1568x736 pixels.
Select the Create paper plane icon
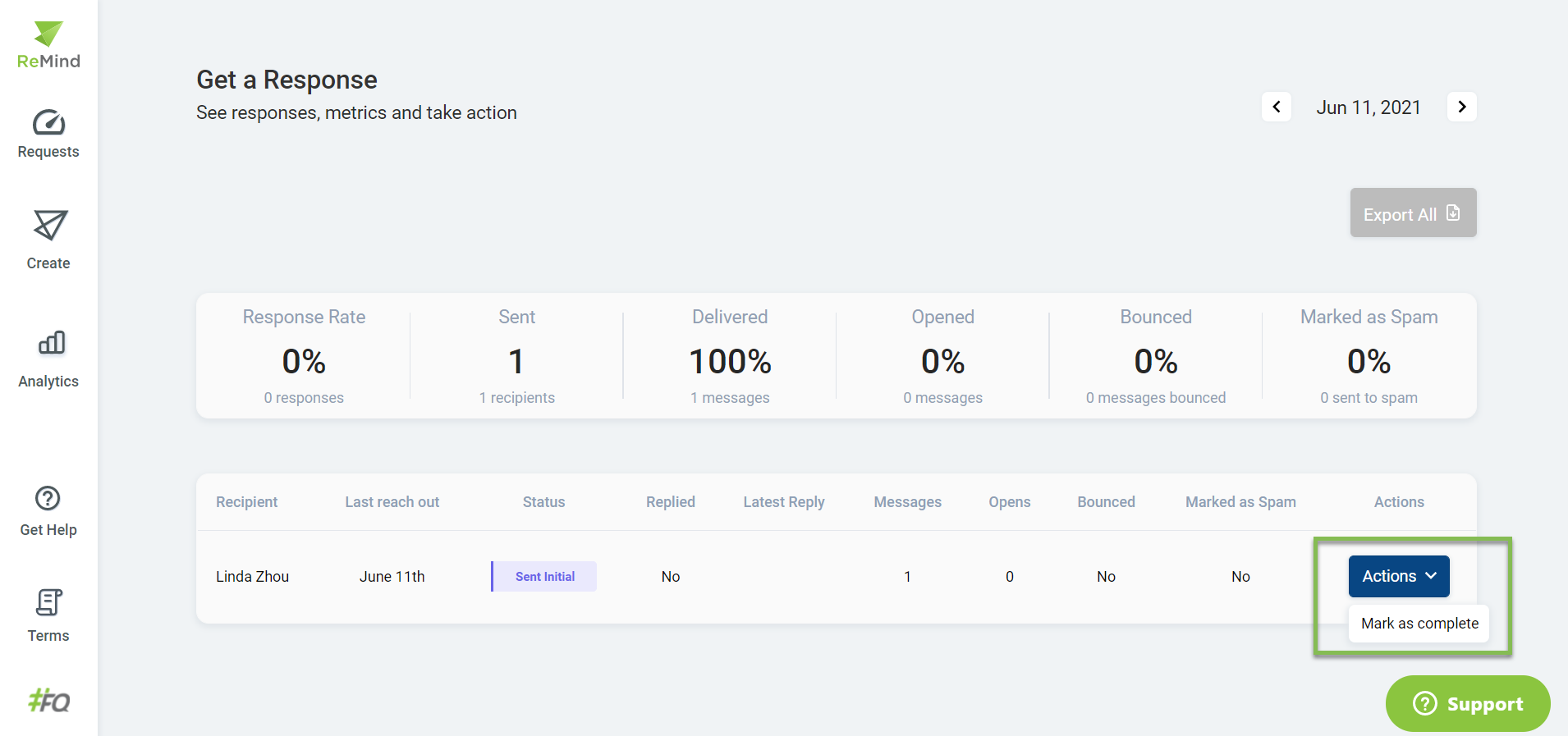[x=49, y=226]
